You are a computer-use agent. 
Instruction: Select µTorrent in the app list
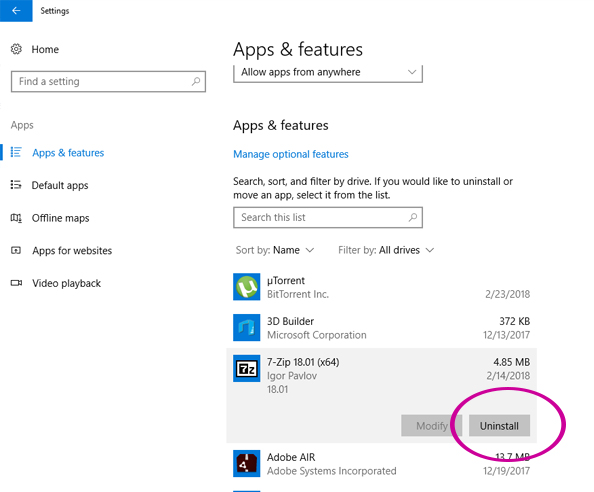[381, 287]
